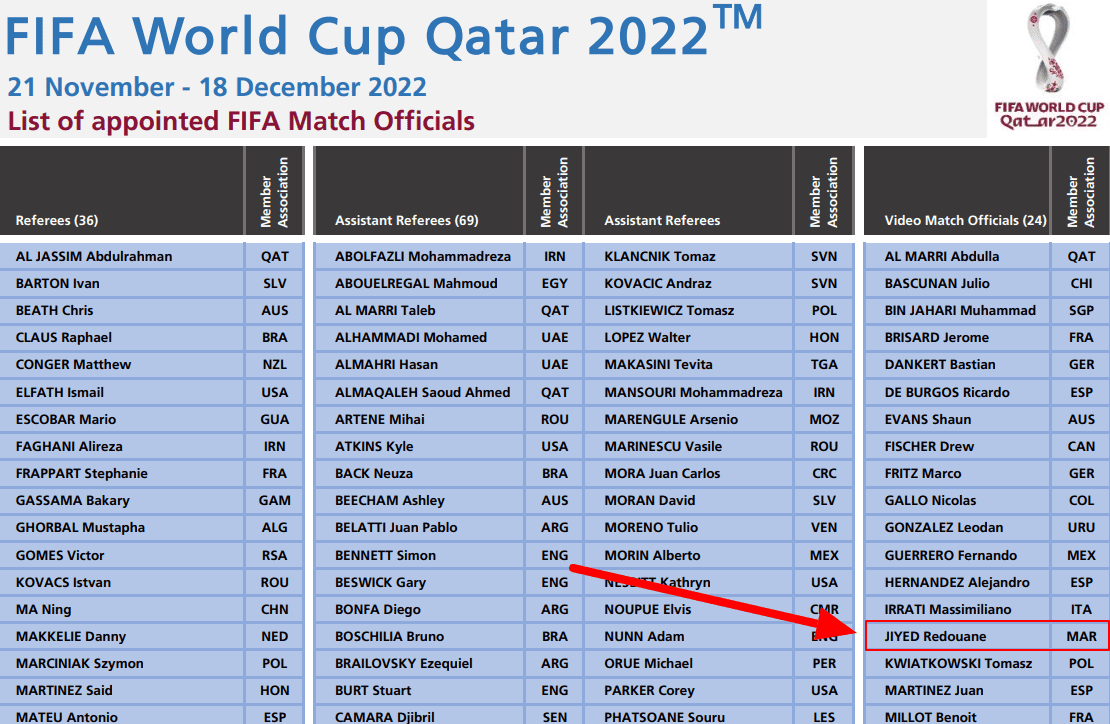Select assistant referee BACK Neuza
The width and height of the screenshot is (1110, 724).
click(x=374, y=473)
